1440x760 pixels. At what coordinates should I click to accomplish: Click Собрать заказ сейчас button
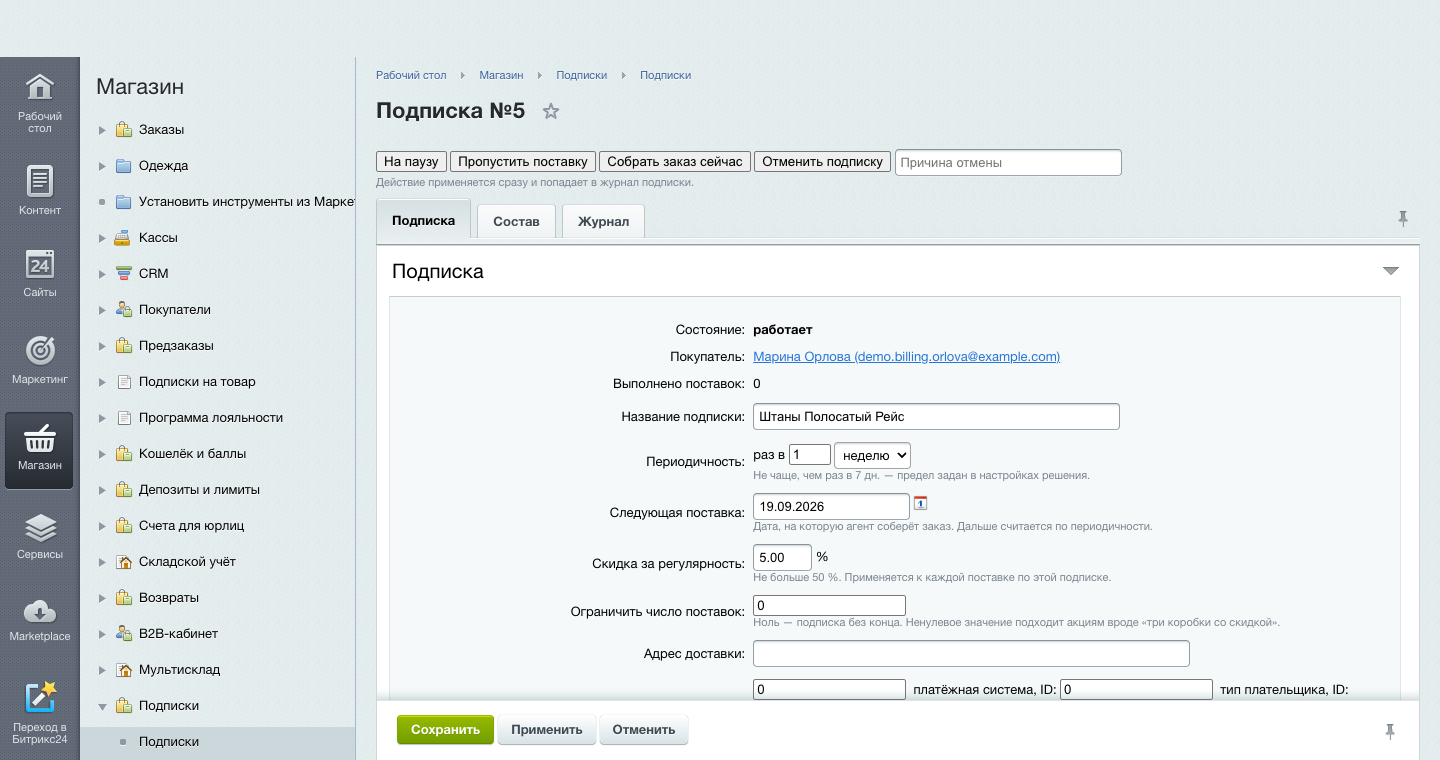[x=675, y=161]
